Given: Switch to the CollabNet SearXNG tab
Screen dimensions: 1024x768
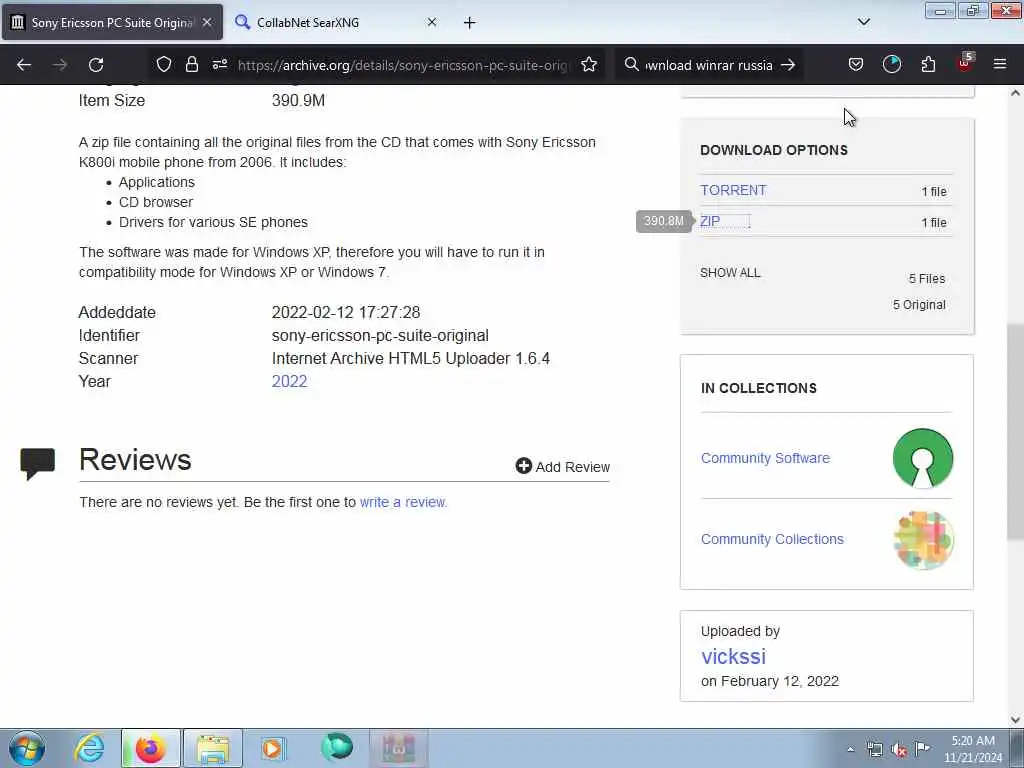Looking at the screenshot, I should (335, 22).
